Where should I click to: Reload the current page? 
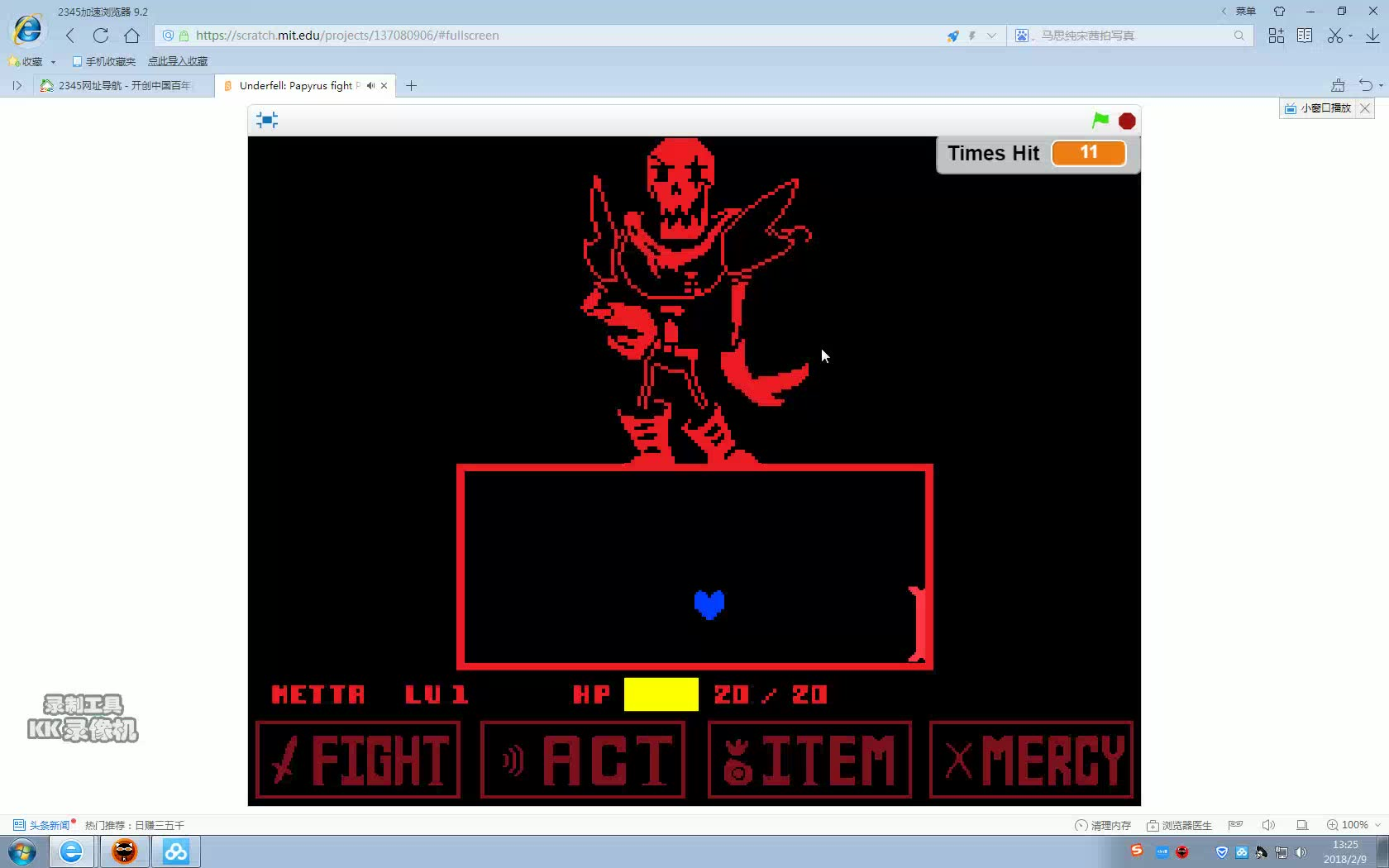[101, 36]
